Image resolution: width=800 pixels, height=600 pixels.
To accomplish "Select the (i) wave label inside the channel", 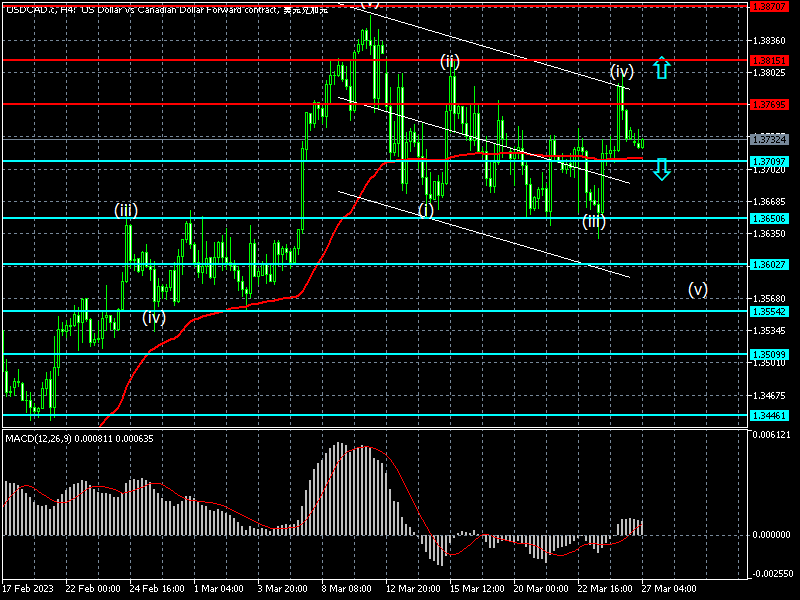I will tap(426, 210).
